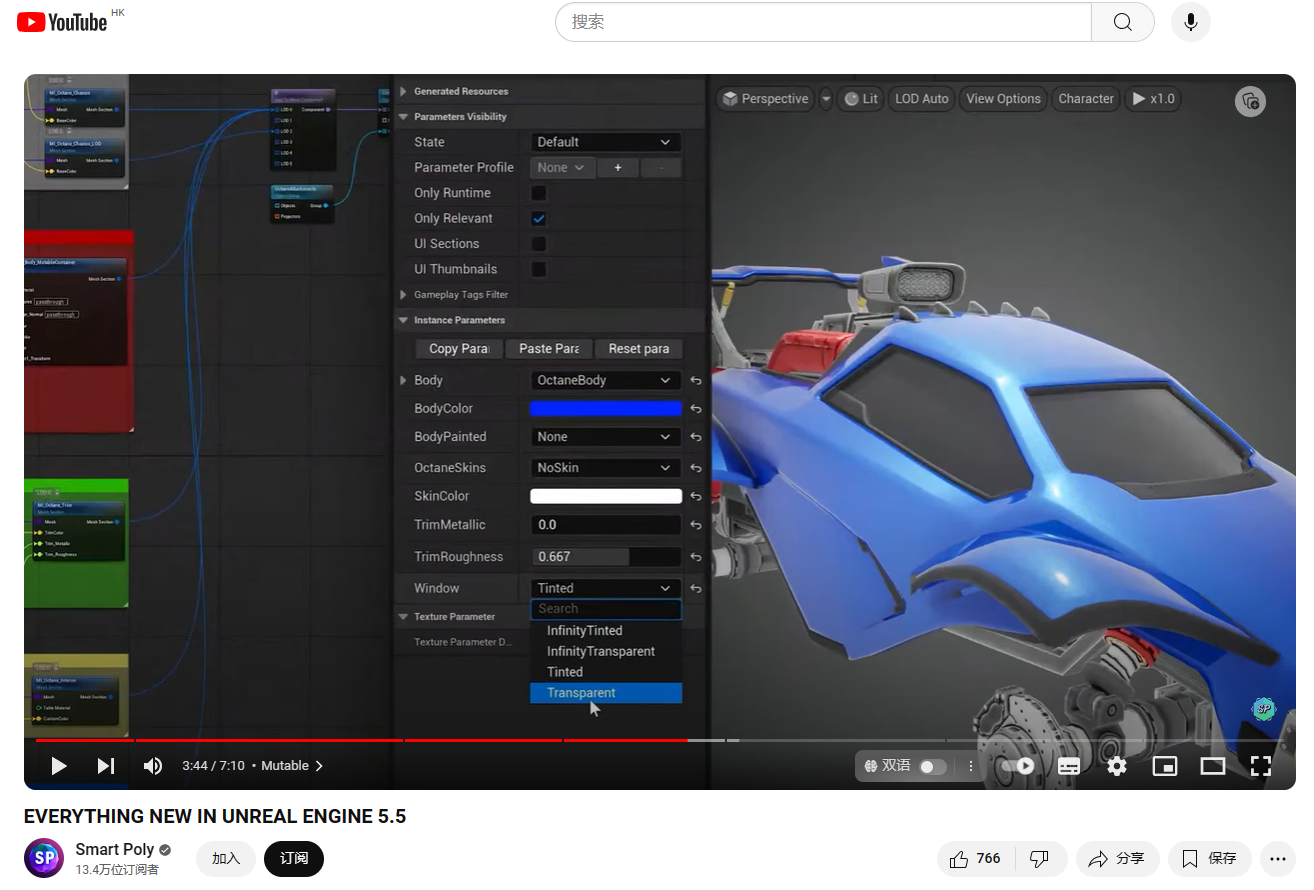This screenshot has width=1314, height=890.
Task: Dislike the video with thumbs down
Action: (x=1040, y=858)
